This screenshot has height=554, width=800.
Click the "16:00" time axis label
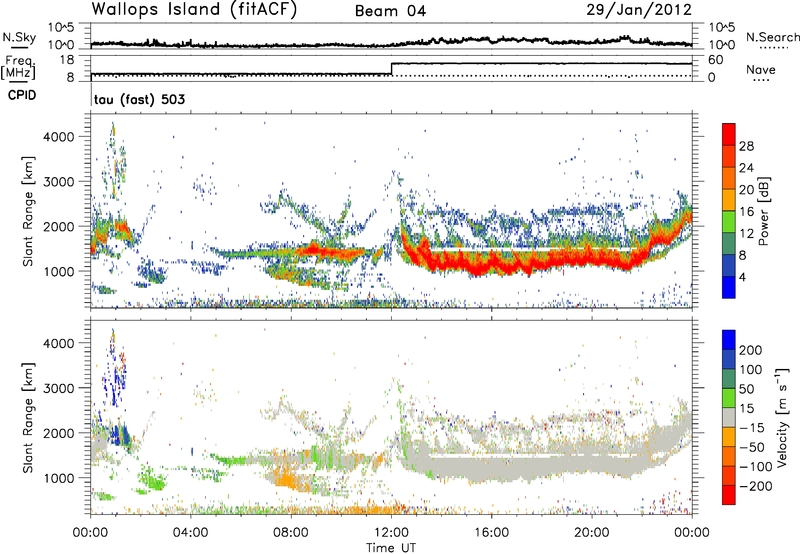point(491,533)
